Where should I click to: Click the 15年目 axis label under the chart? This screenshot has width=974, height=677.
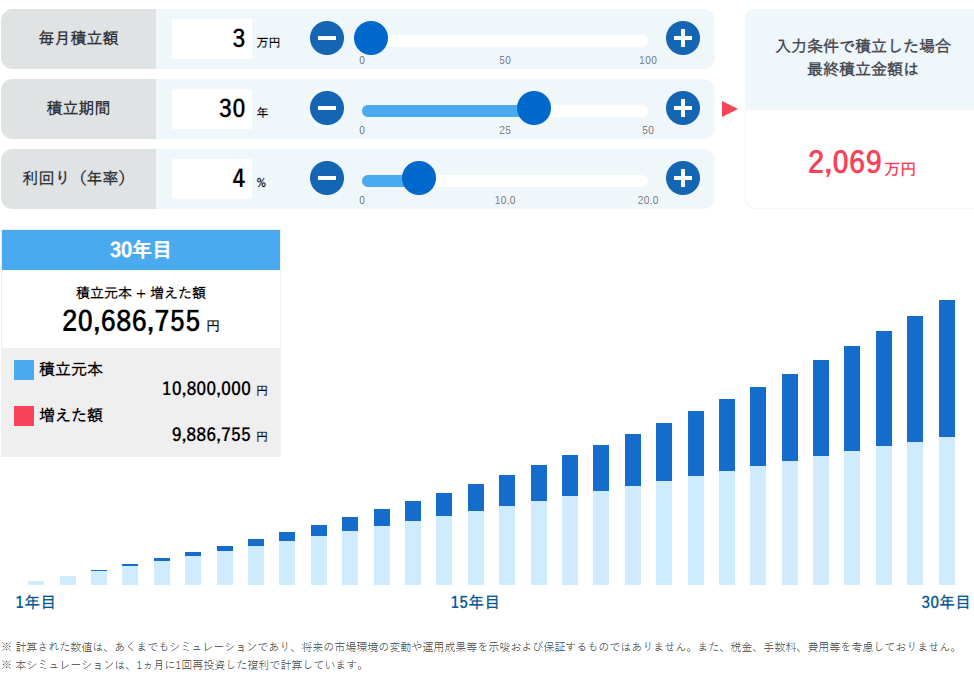coord(475,602)
